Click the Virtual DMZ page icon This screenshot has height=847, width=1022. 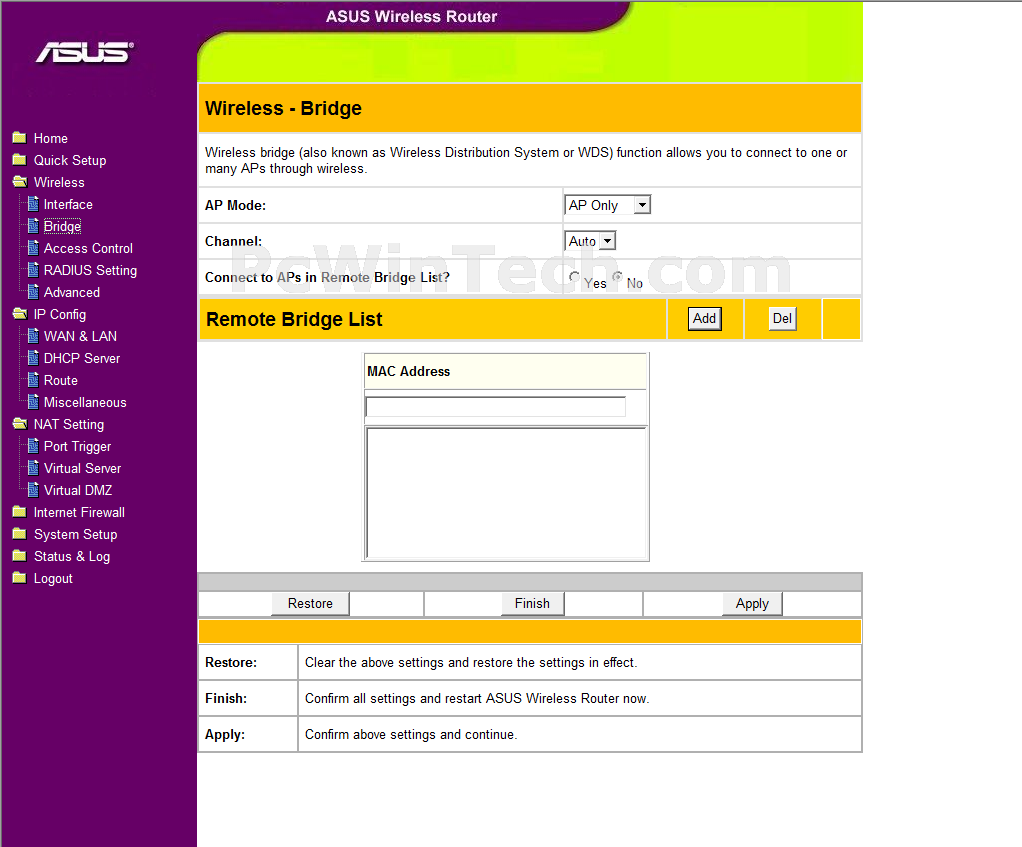coord(33,490)
